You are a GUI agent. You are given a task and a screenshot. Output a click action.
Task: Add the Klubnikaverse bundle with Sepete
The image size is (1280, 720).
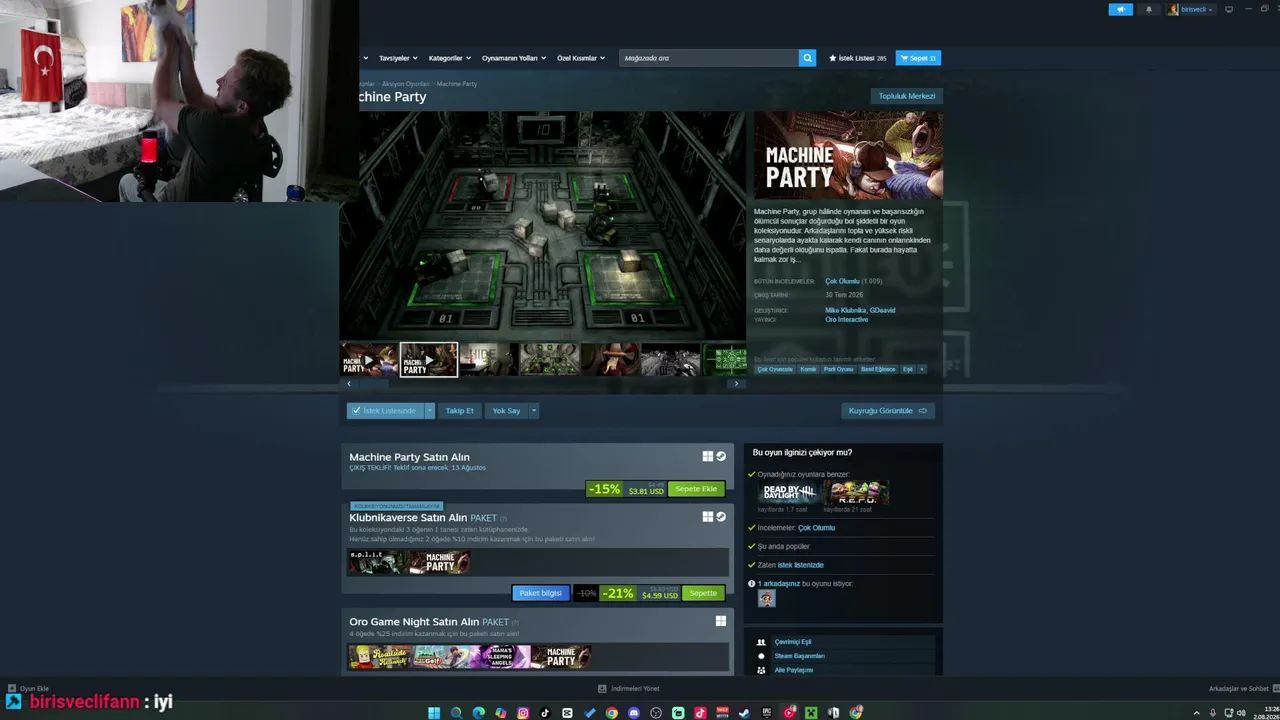pyautogui.click(x=703, y=593)
